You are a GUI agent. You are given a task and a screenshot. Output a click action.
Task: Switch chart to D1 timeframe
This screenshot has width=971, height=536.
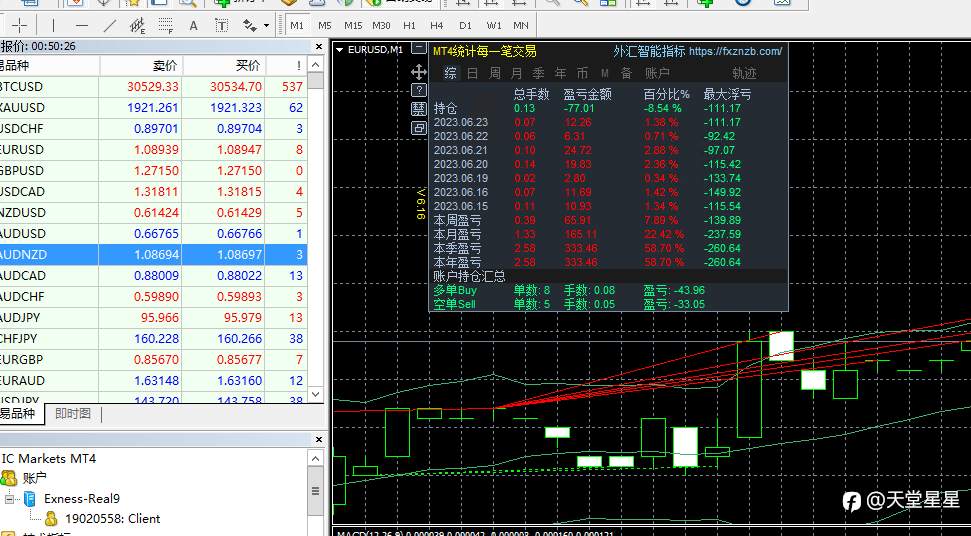(x=465, y=25)
